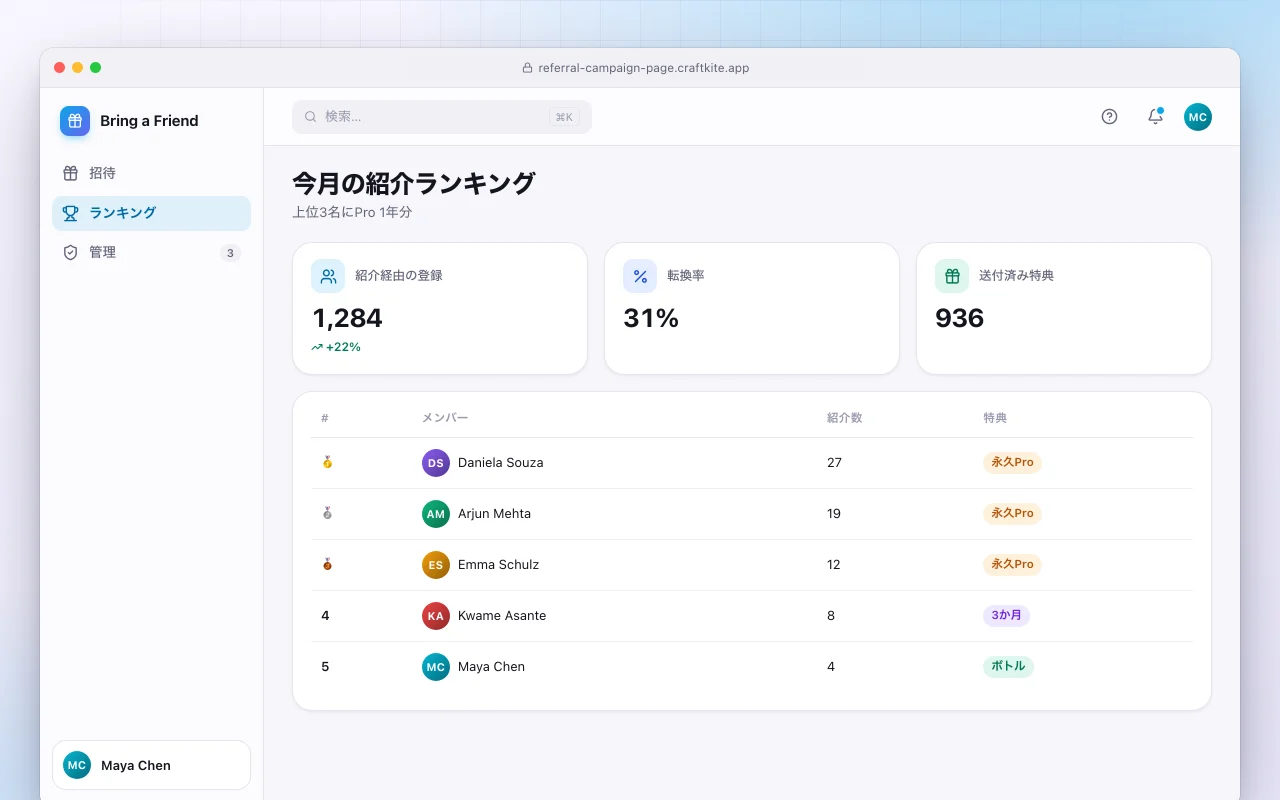Click the ボトル badge for Maya Chen
Viewport: 1280px width, 800px height.
point(1008,667)
